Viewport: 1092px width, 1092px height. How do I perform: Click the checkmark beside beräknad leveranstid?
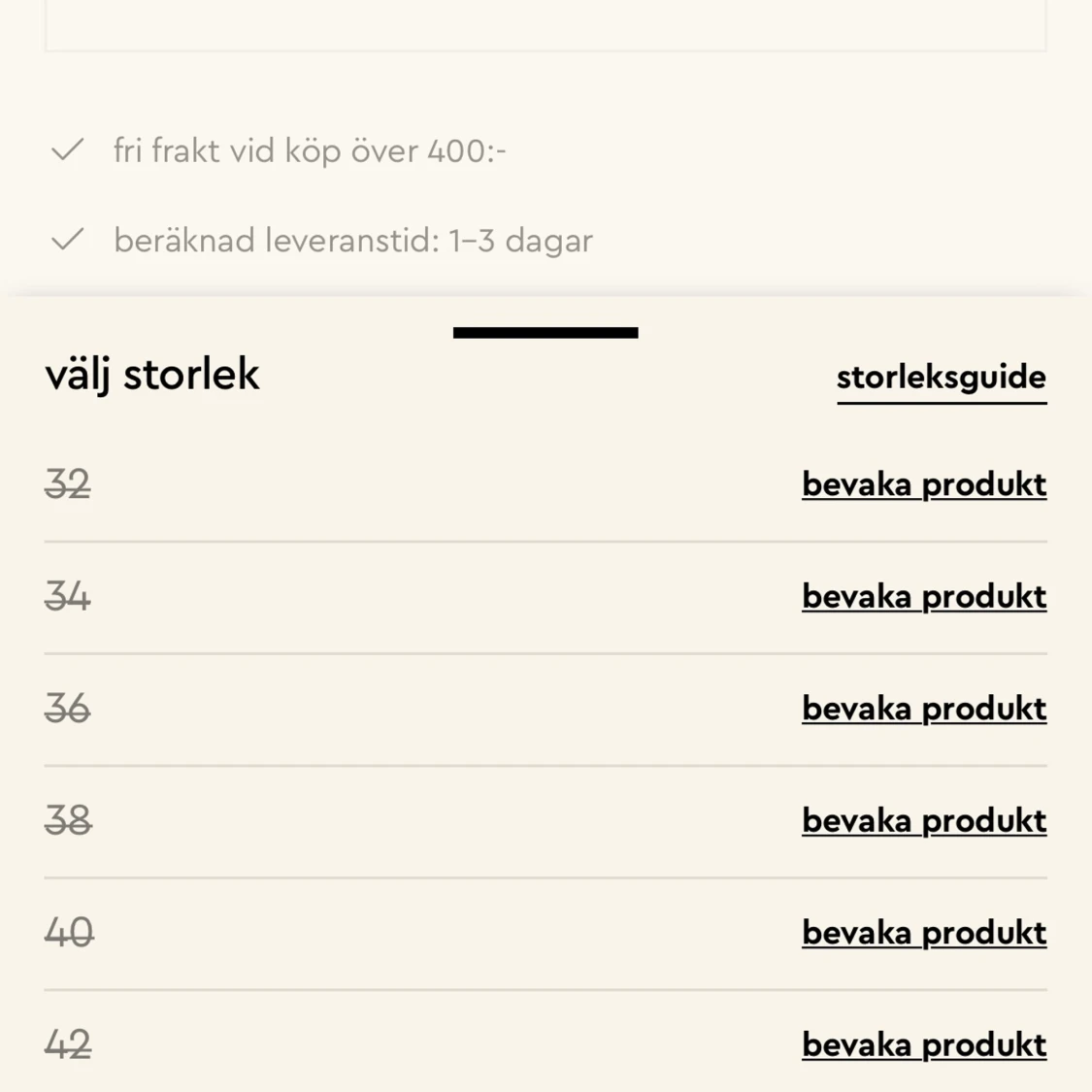[68, 240]
